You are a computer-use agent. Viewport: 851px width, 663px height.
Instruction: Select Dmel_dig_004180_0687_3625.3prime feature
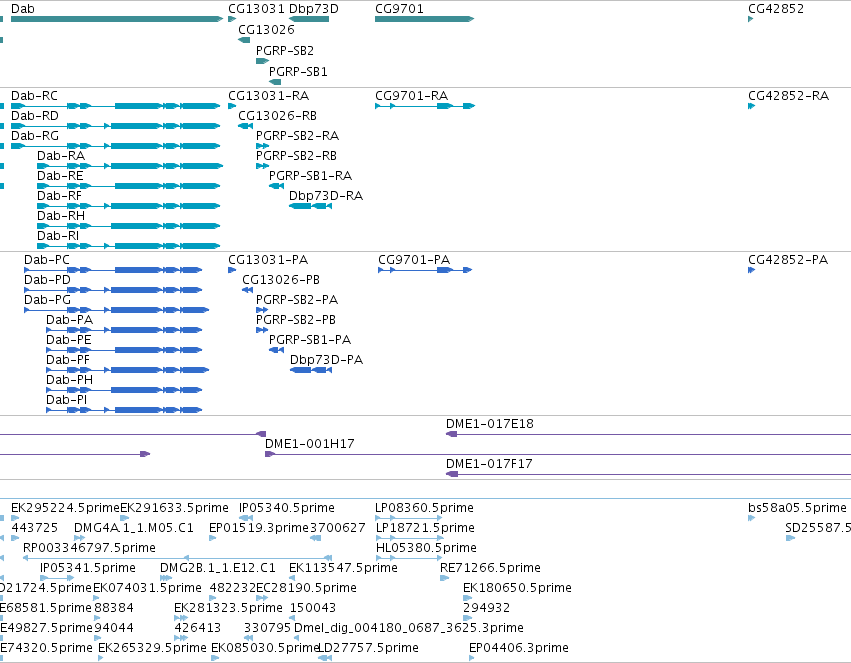click(409, 628)
